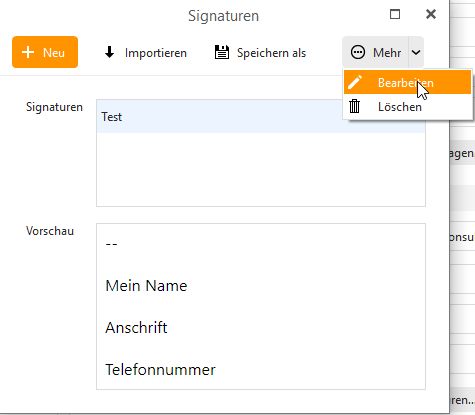The width and height of the screenshot is (475, 415).
Task: Click the plus icon on Neu button
Action: pyautogui.click(x=28, y=52)
